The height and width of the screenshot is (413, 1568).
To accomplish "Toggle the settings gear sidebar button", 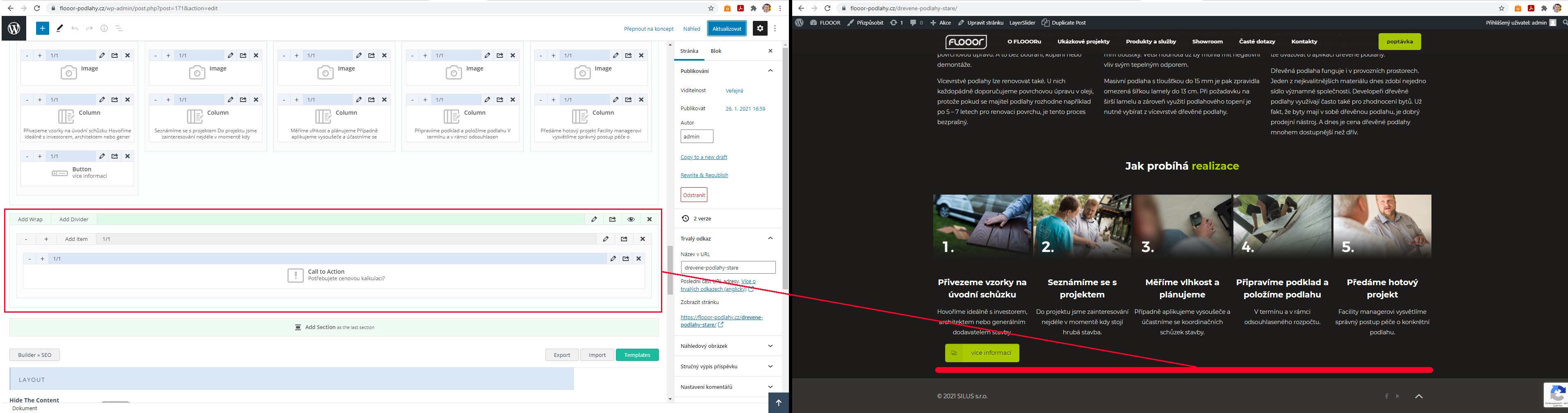I will click(x=760, y=28).
